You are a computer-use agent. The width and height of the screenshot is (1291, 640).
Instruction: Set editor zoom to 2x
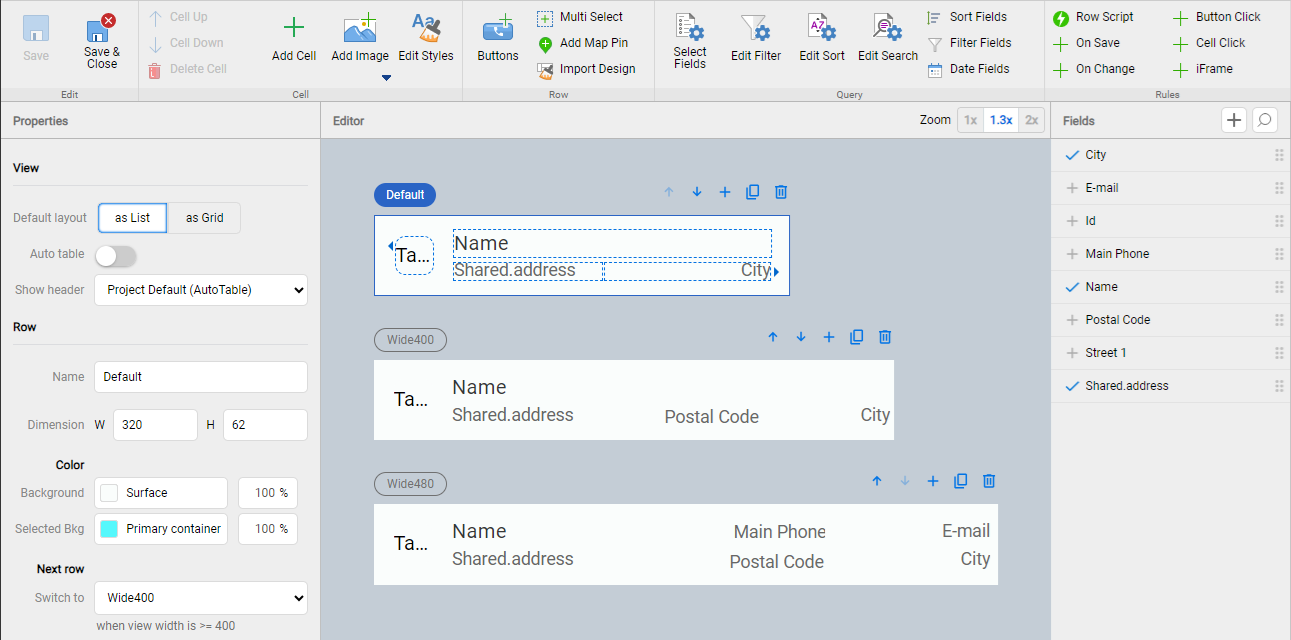coord(1032,120)
